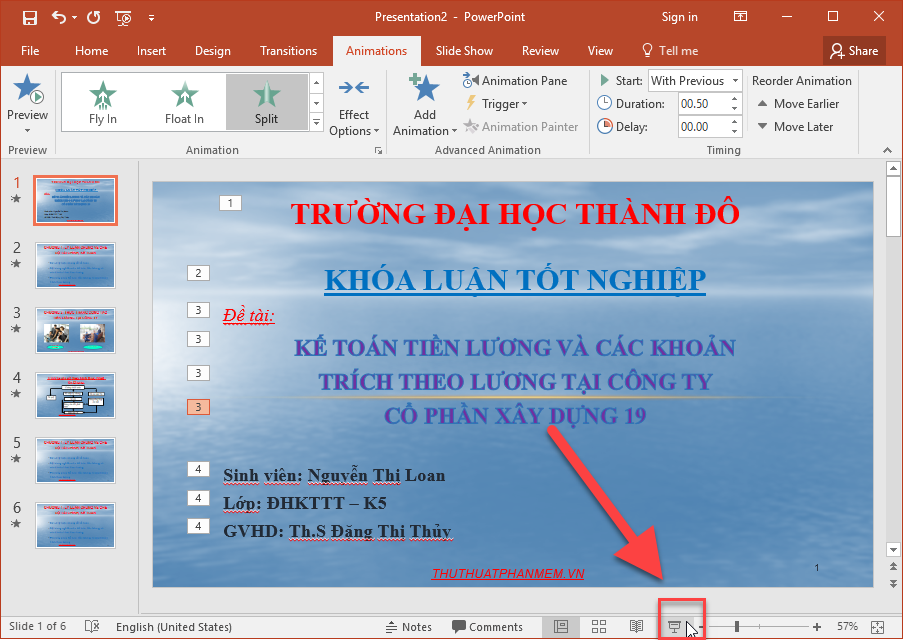Toggle the Comments pane
The width and height of the screenshot is (903, 640).
tap(487, 626)
